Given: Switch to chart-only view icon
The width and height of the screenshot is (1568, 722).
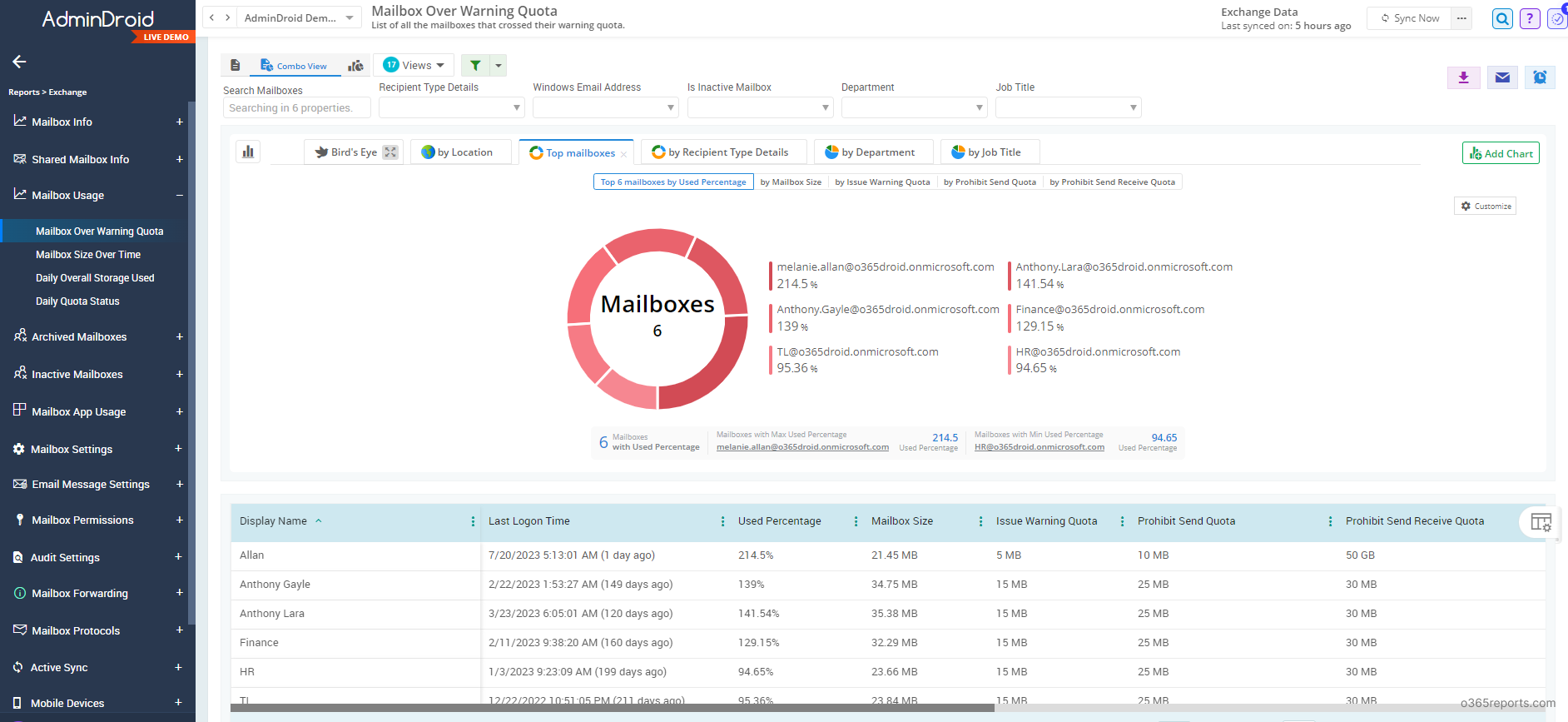Looking at the screenshot, I should point(355,66).
